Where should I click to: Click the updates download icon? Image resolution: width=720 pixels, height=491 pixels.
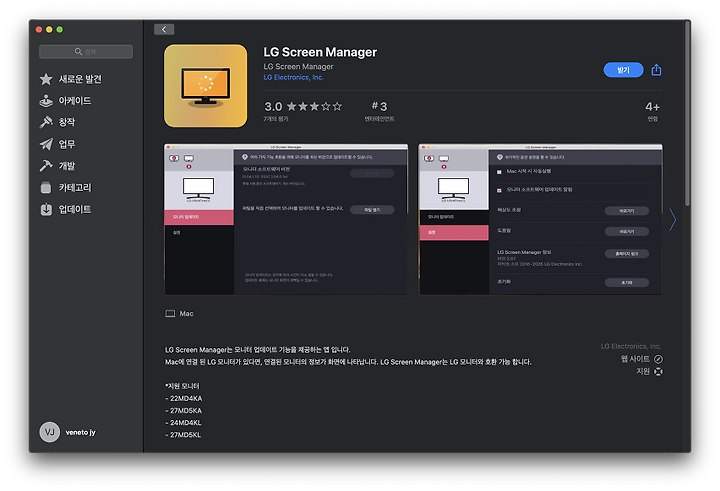[46, 209]
